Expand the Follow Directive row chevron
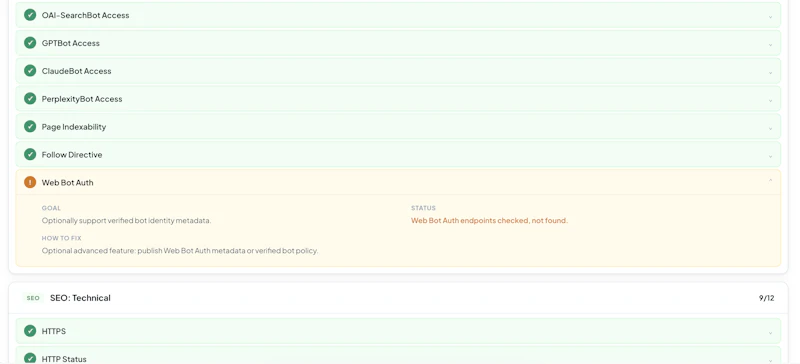 (770, 156)
